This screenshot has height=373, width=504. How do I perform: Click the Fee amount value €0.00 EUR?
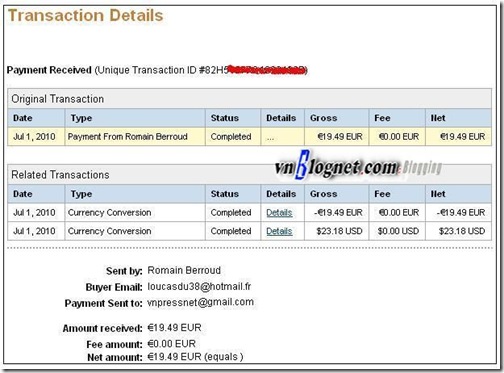click(x=171, y=344)
